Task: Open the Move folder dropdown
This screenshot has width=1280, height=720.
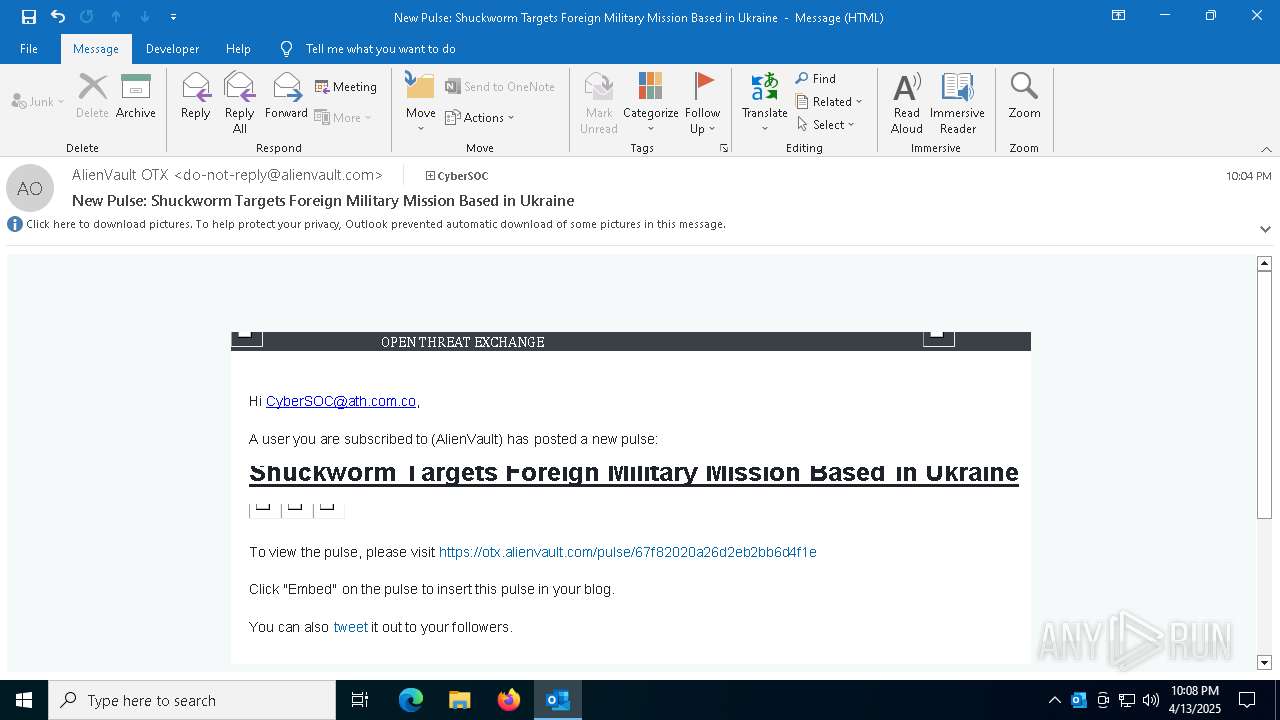Action: point(421,103)
